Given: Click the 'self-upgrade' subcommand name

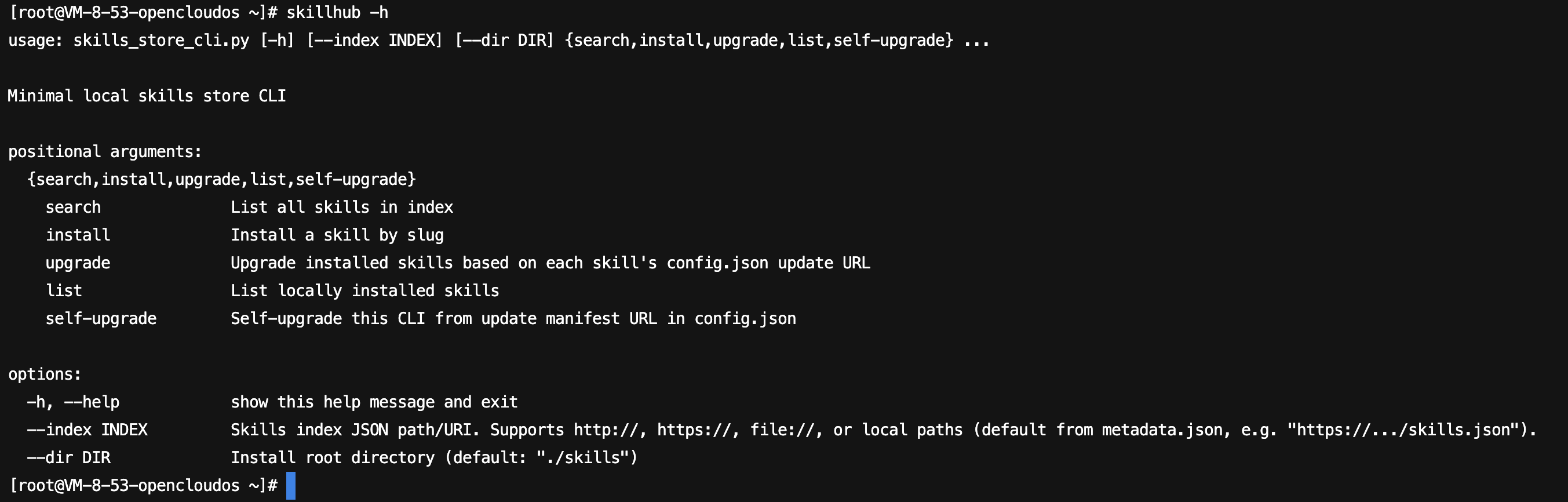Looking at the screenshot, I should (x=101, y=319).
